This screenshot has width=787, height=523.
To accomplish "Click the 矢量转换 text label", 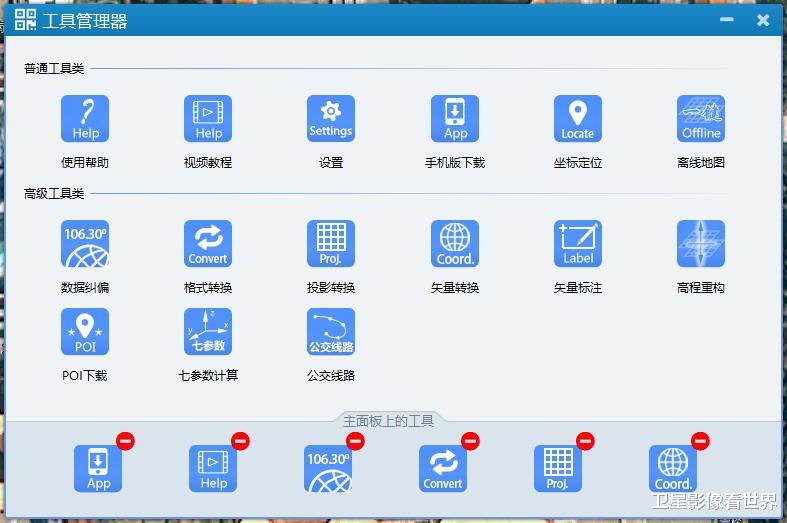I will [455, 287].
